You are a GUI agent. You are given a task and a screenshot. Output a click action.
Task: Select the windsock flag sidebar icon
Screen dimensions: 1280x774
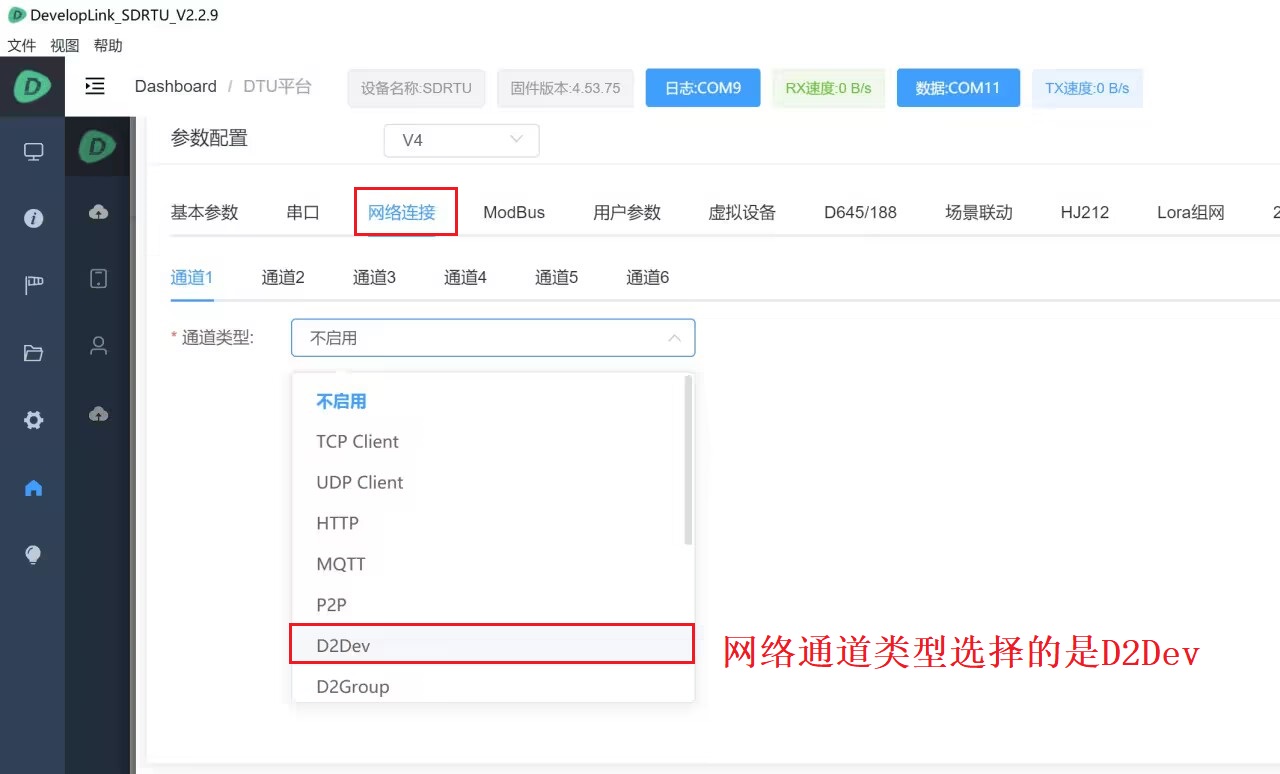tap(34, 286)
